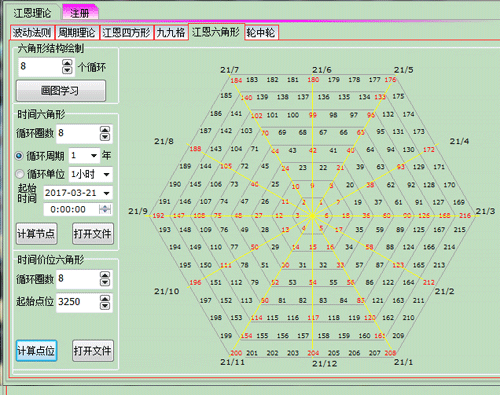Click the red number 192 in hexagon
Screen dimensions: 500x395
pyautogui.click(x=158, y=216)
